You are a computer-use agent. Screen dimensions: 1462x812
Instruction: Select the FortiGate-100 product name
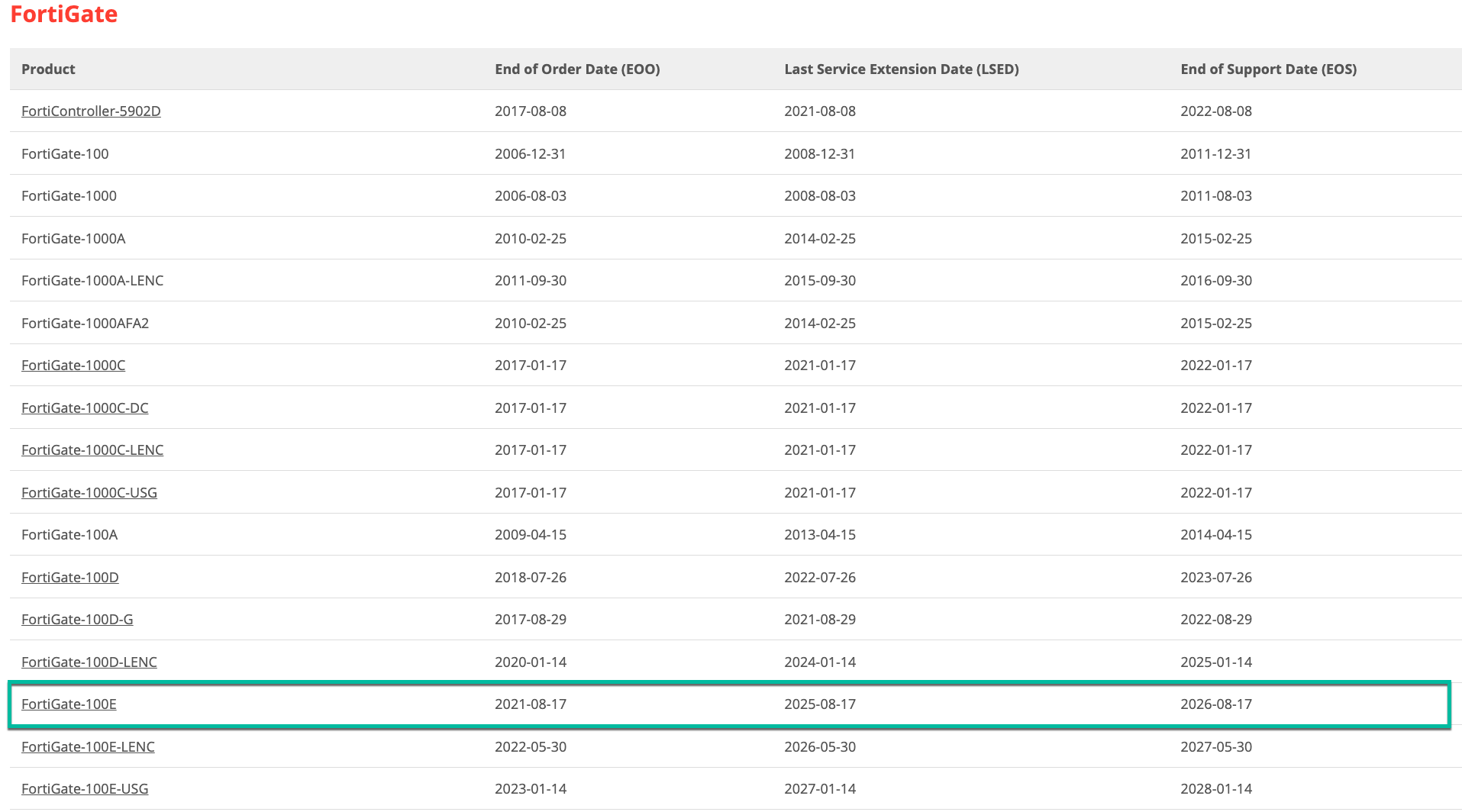(x=65, y=154)
